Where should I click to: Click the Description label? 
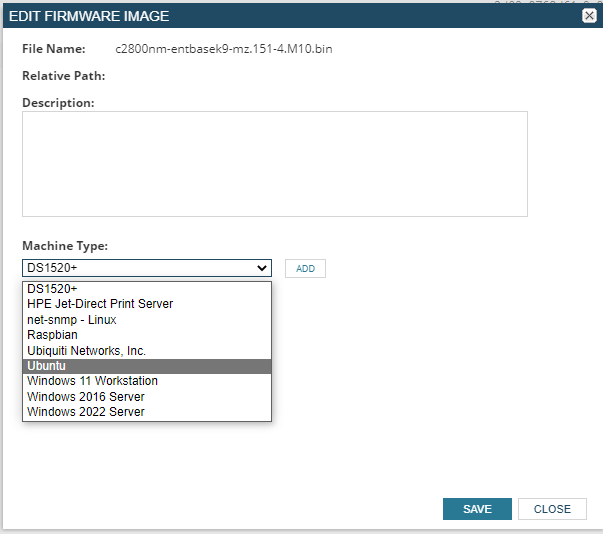(x=58, y=103)
